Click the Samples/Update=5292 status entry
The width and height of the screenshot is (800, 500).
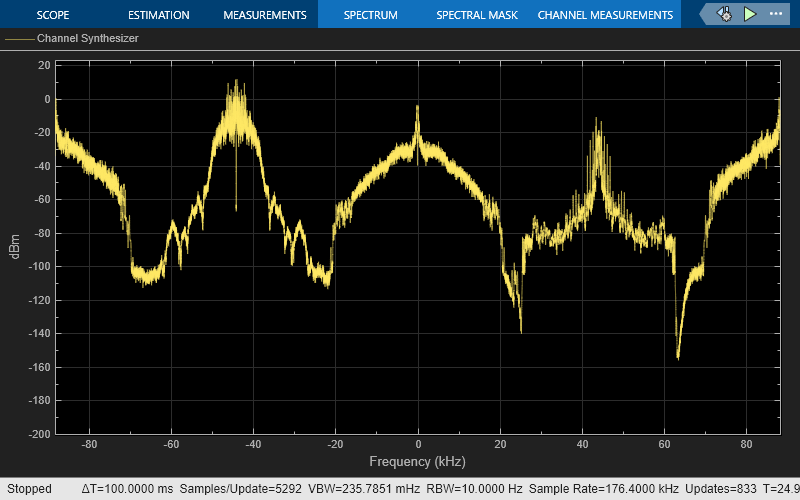(240, 489)
